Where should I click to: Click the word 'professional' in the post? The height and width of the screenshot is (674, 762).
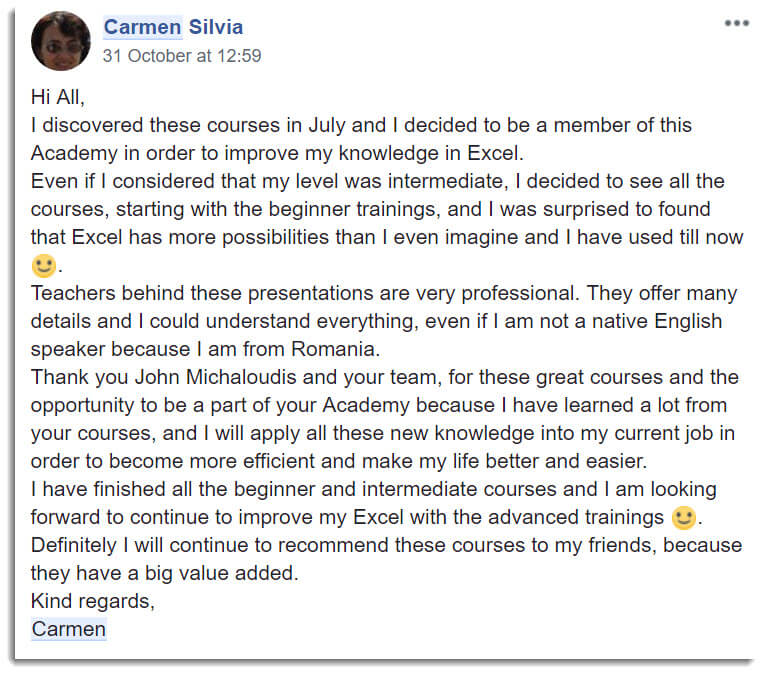pyautogui.click(x=520, y=293)
